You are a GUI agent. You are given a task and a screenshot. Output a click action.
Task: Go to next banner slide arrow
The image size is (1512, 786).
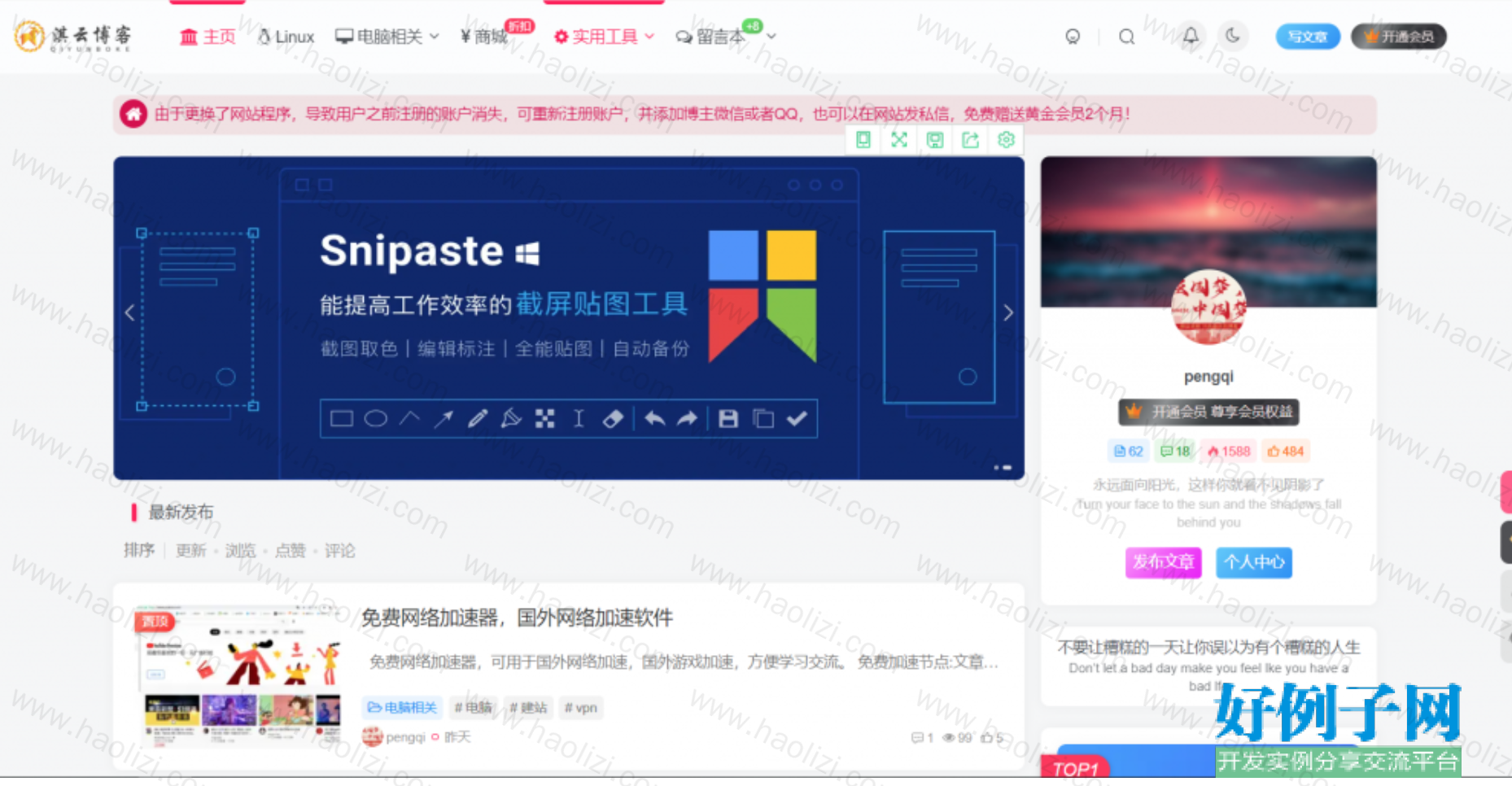(1008, 312)
